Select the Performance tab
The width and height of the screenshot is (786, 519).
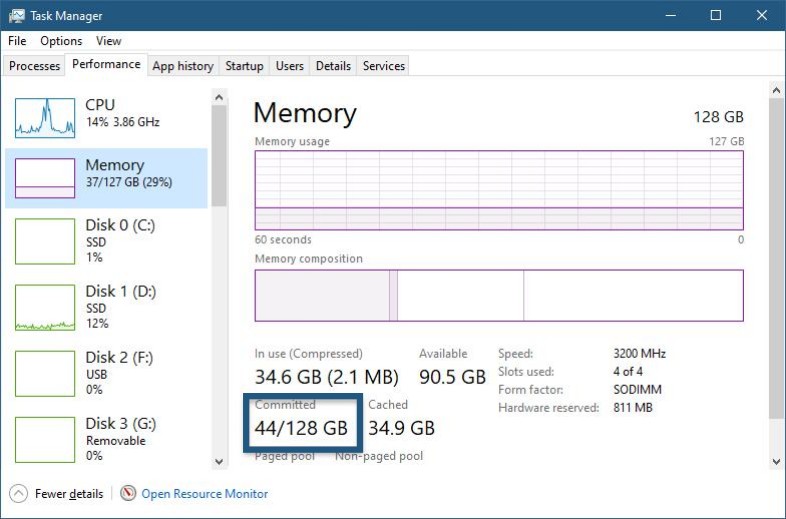pyautogui.click(x=106, y=64)
